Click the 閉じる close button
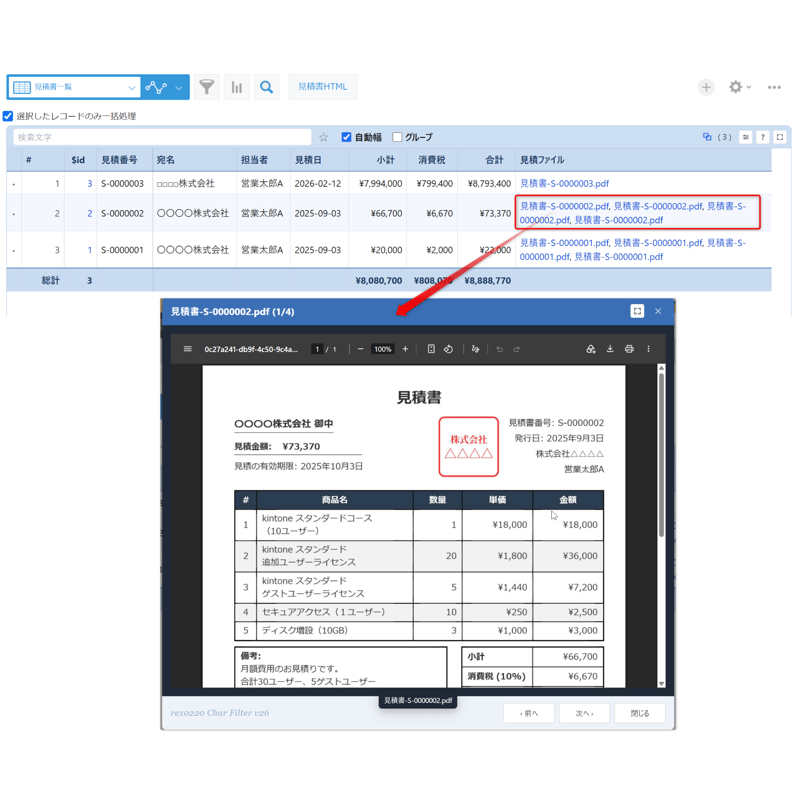 click(x=640, y=713)
